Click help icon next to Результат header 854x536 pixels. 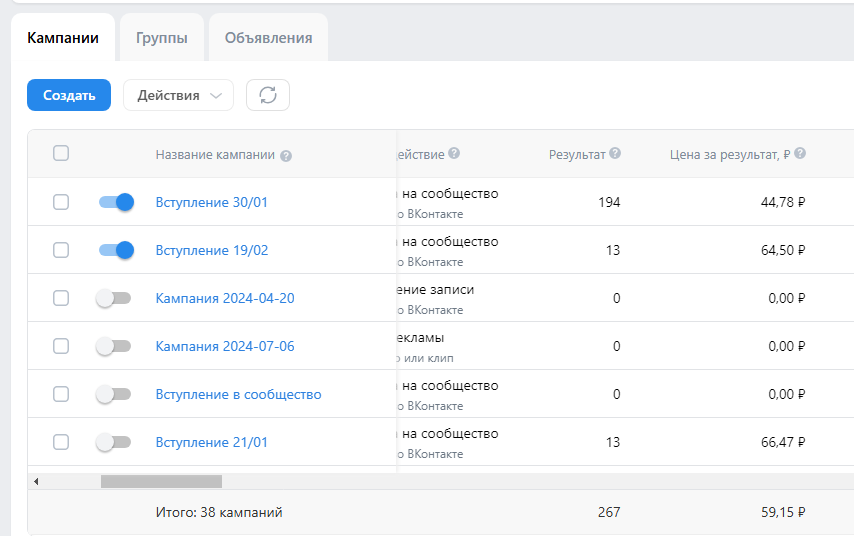pyautogui.click(x=615, y=154)
